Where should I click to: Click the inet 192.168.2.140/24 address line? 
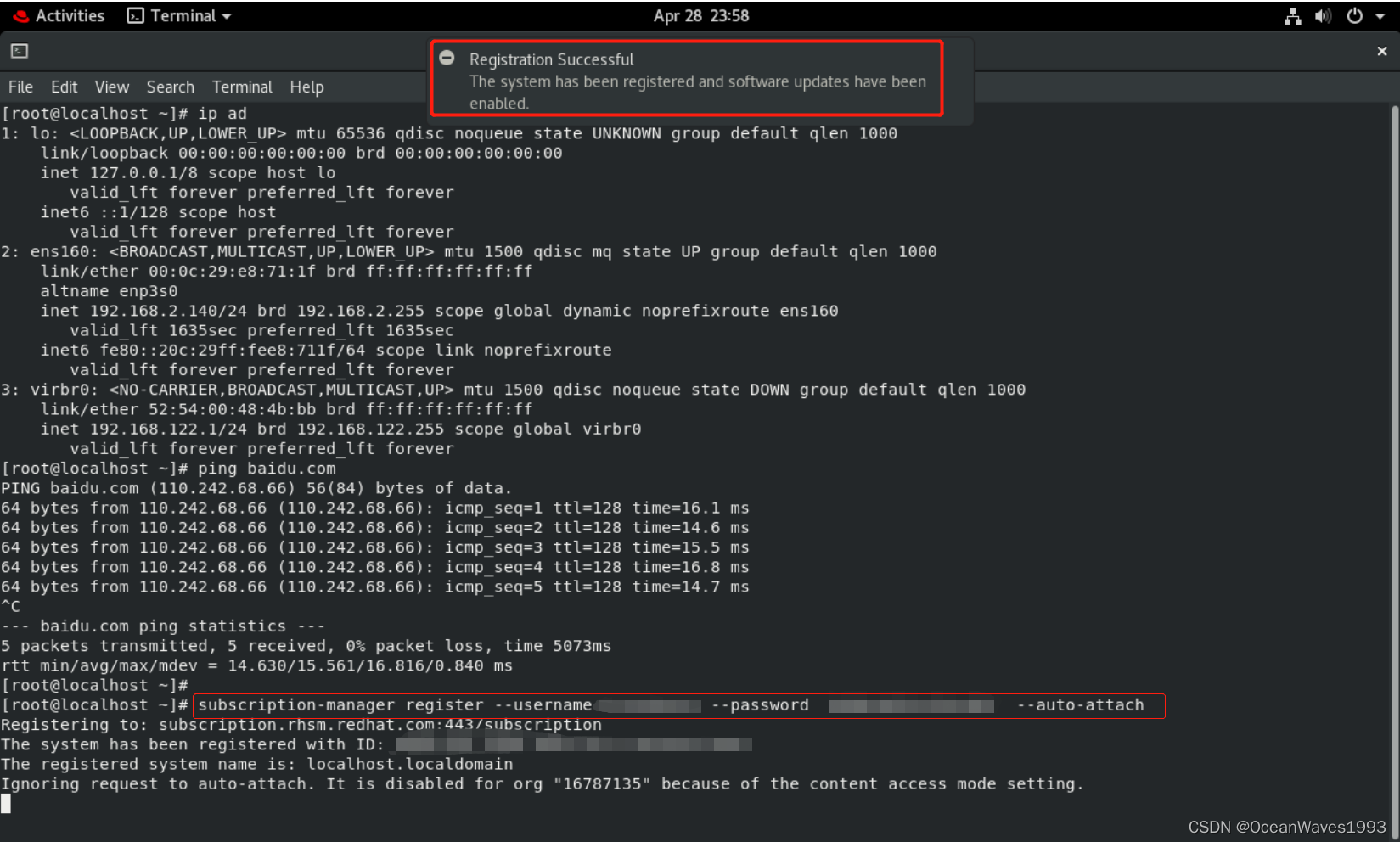coord(440,311)
